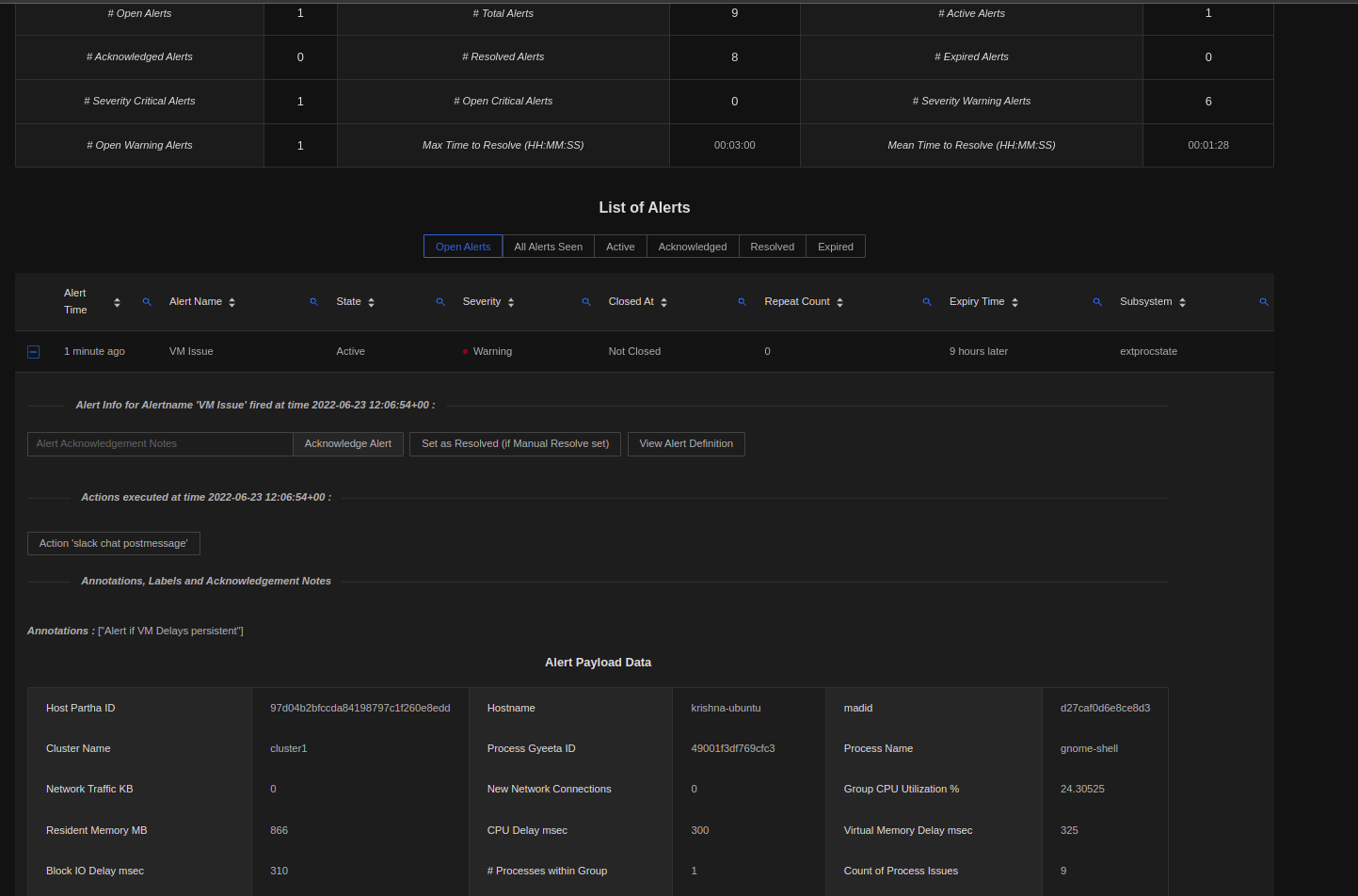Click Process Gyeeta ID value '49001f3df769cfc3'

[733, 749]
